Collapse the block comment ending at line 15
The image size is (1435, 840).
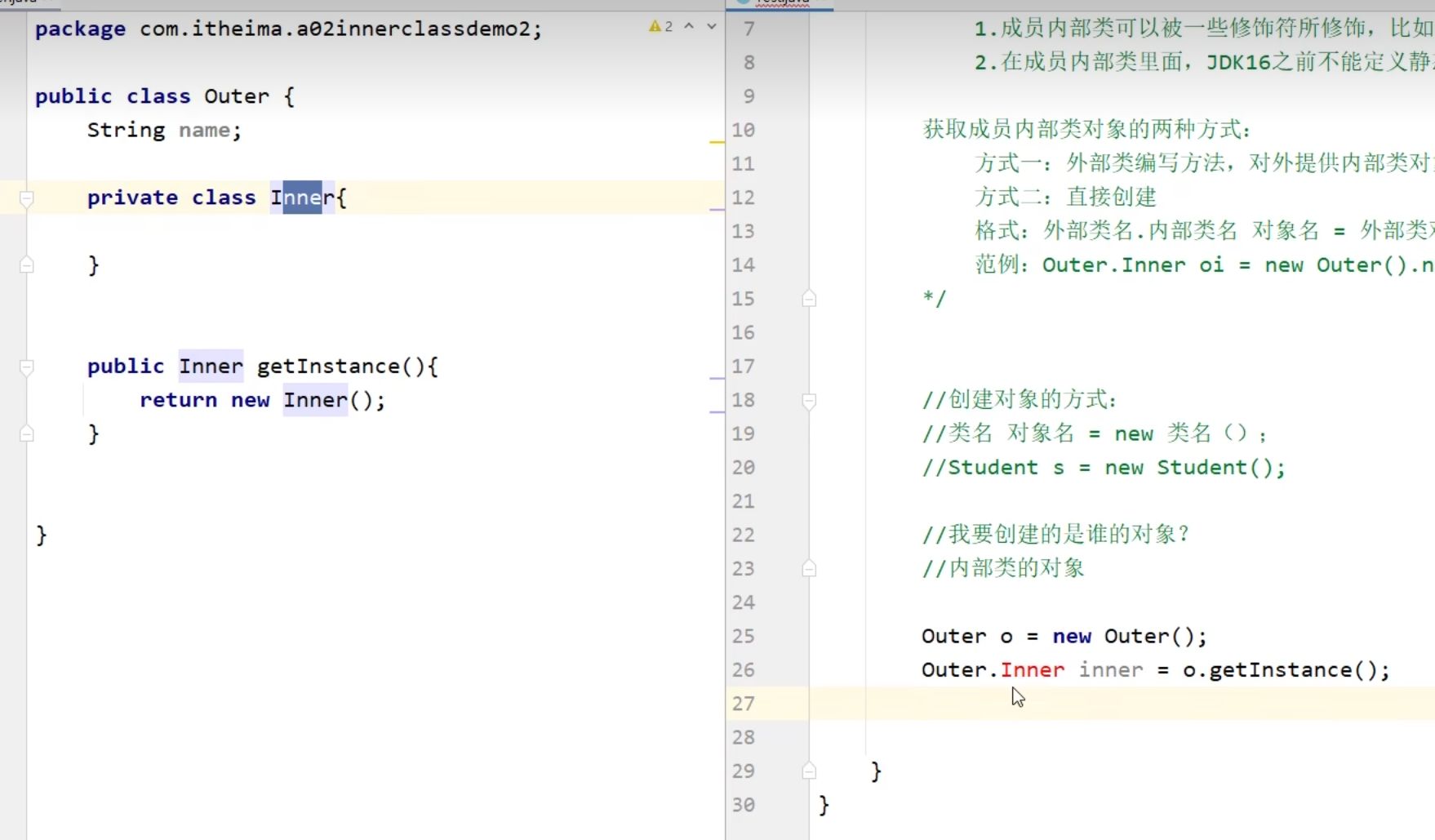tap(809, 299)
